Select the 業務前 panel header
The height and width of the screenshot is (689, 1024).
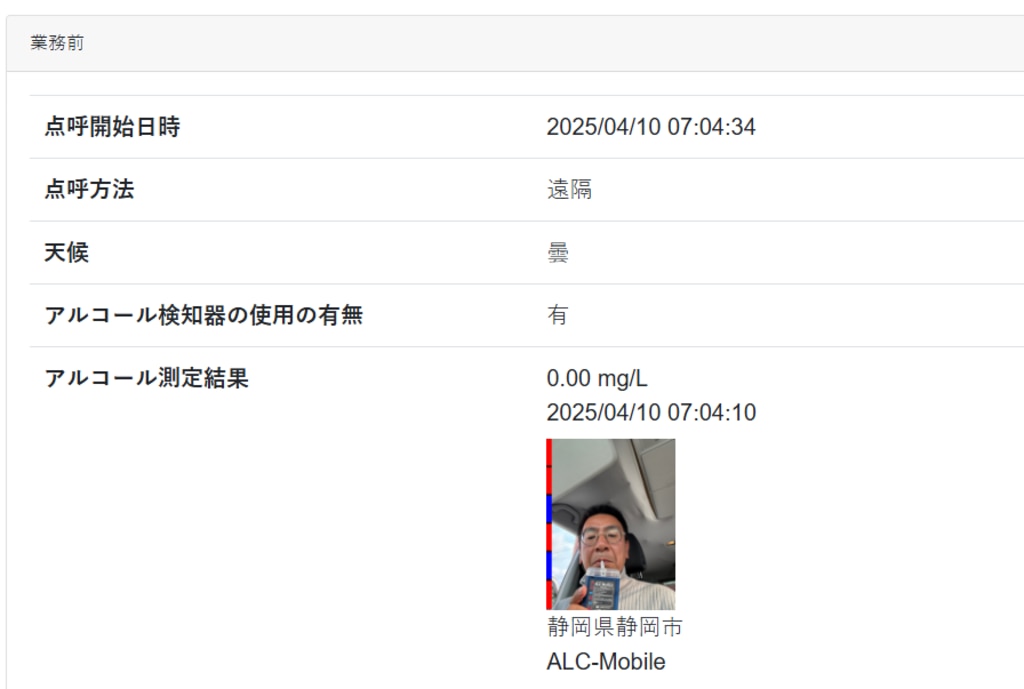tap(515, 43)
